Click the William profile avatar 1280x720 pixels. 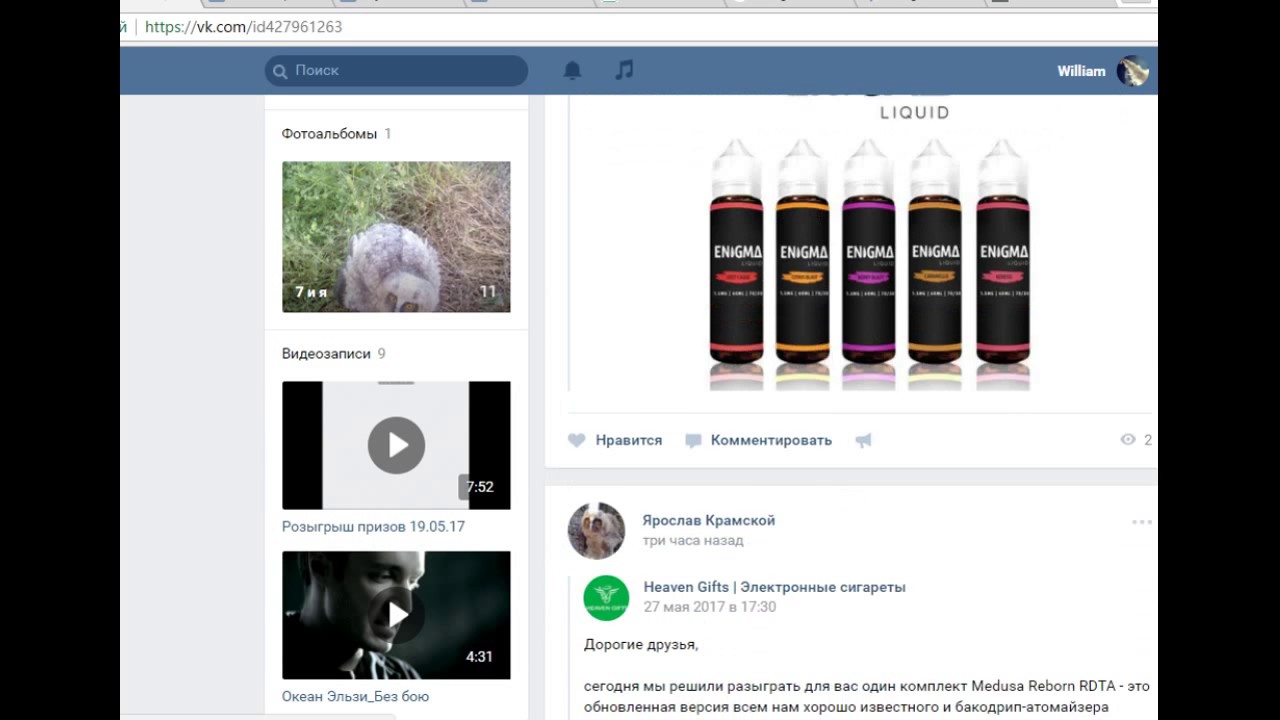1132,71
